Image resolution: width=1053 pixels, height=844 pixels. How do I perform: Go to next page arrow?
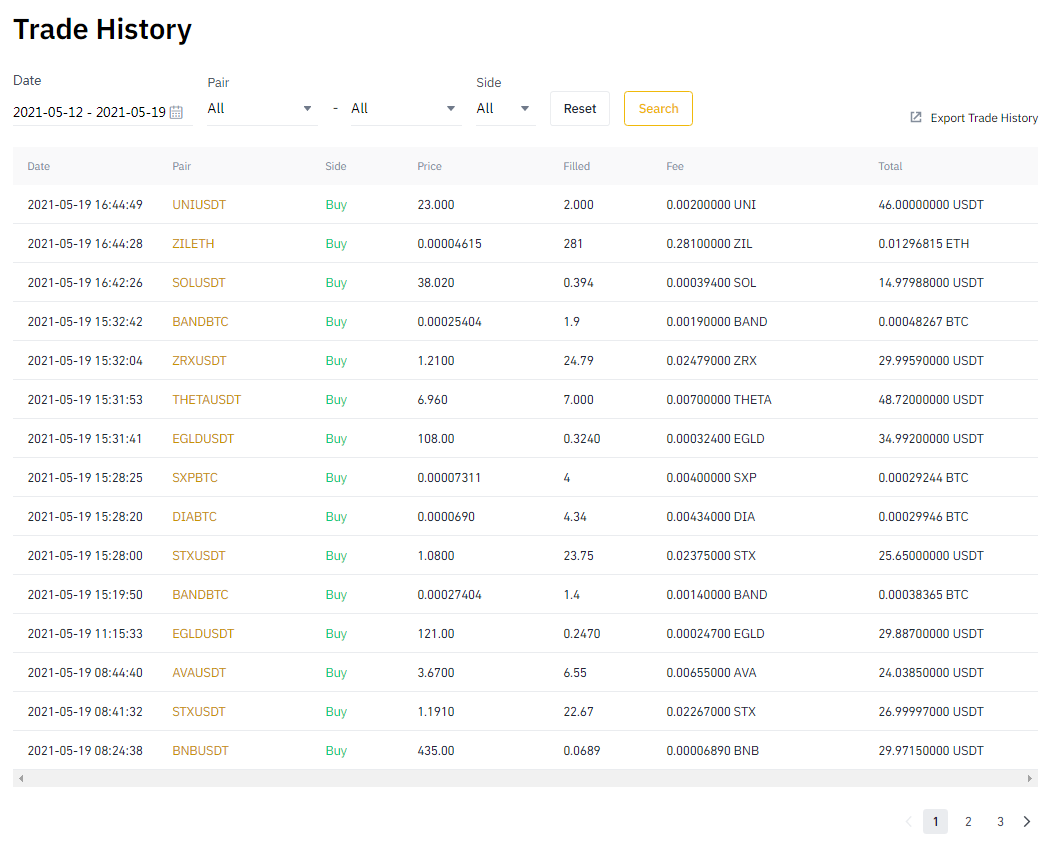tap(1027, 821)
